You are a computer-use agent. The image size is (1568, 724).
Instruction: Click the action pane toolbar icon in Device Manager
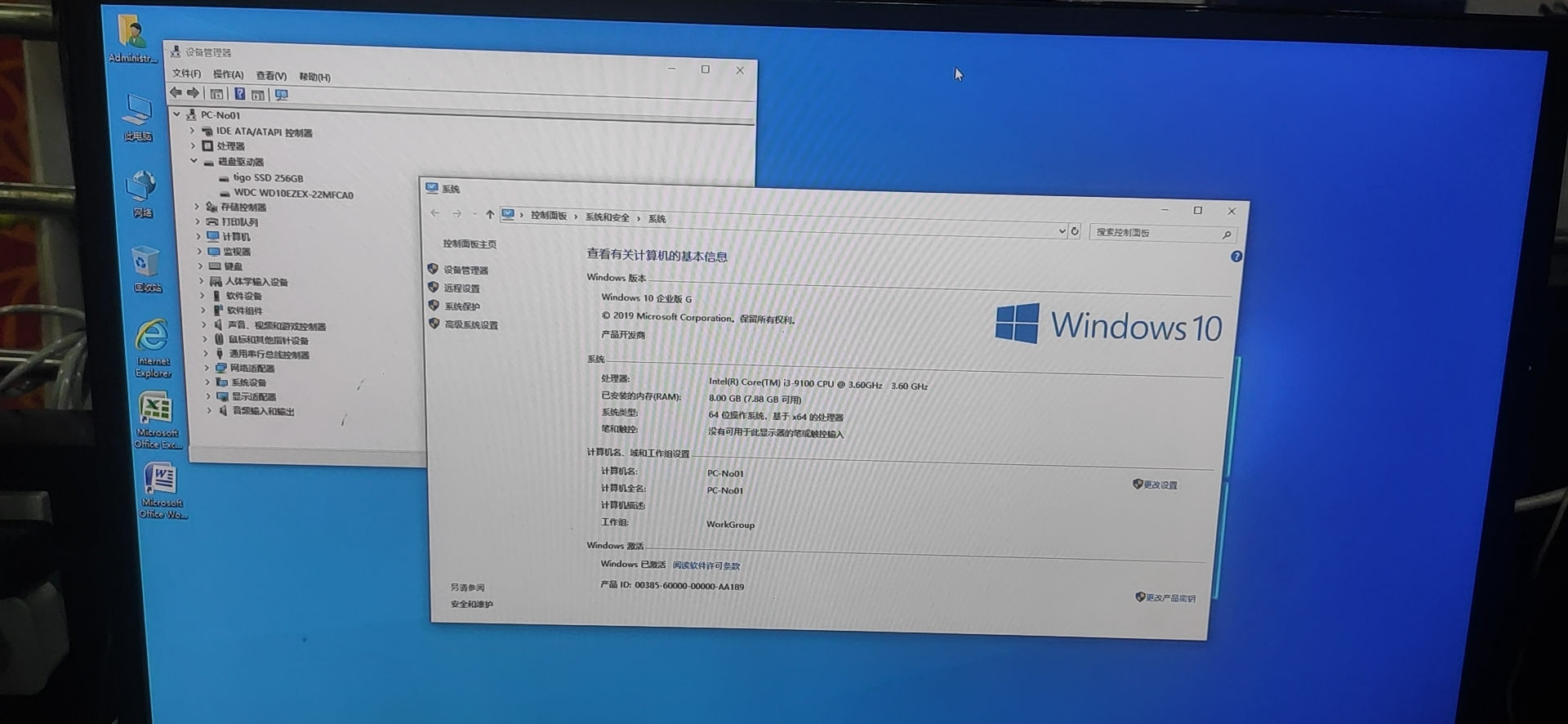258,95
